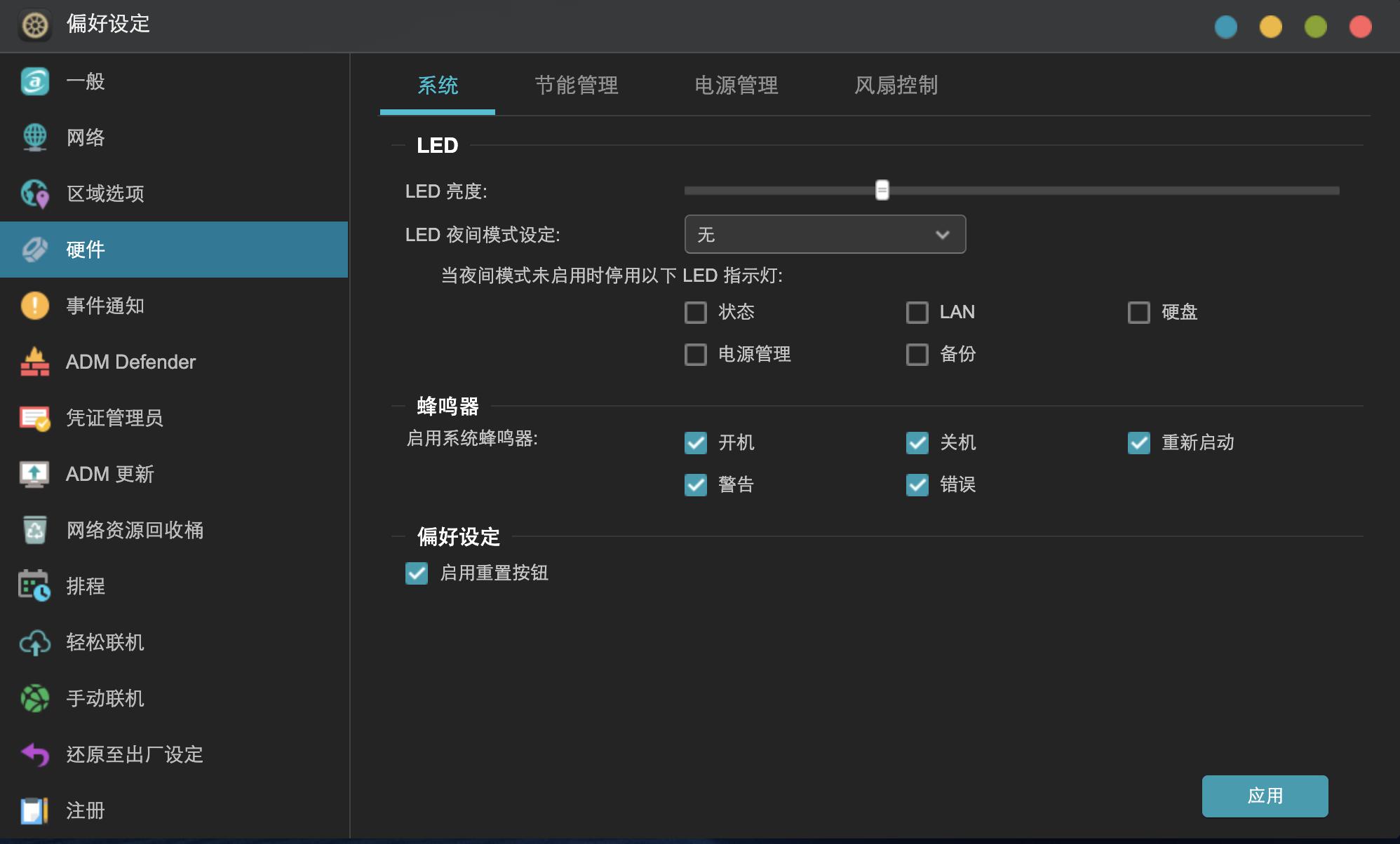This screenshot has height=844, width=1400.
Task: Disable the 开机 beep checkbox
Action: (696, 442)
